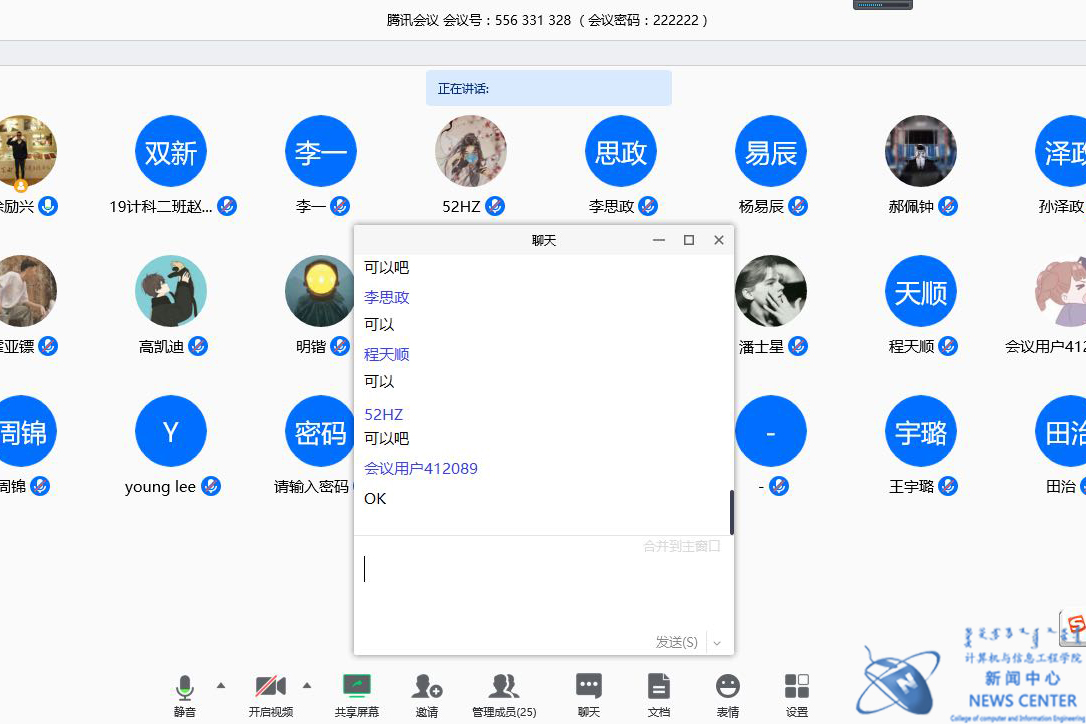Expand the video options arrow beside camera
The image size is (1086, 724).
tap(307, 685)
